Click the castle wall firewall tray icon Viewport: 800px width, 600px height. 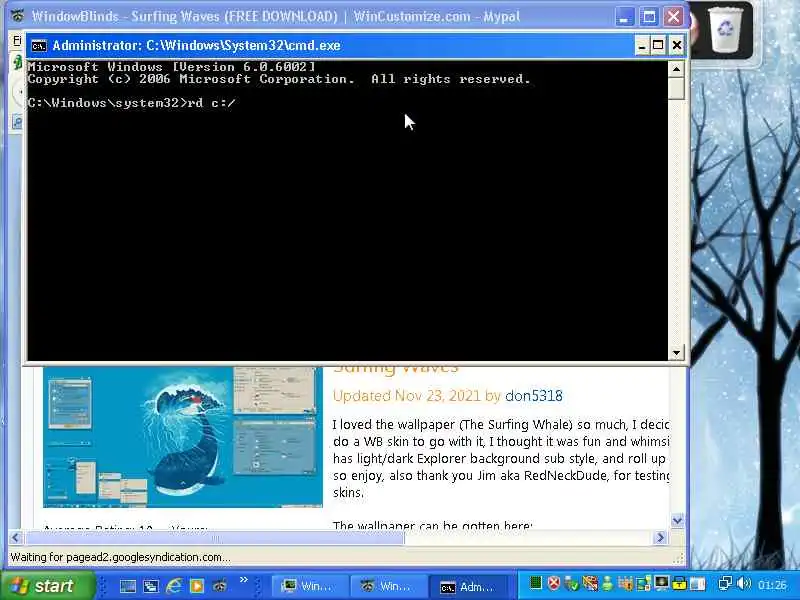[x=626, y=583]
